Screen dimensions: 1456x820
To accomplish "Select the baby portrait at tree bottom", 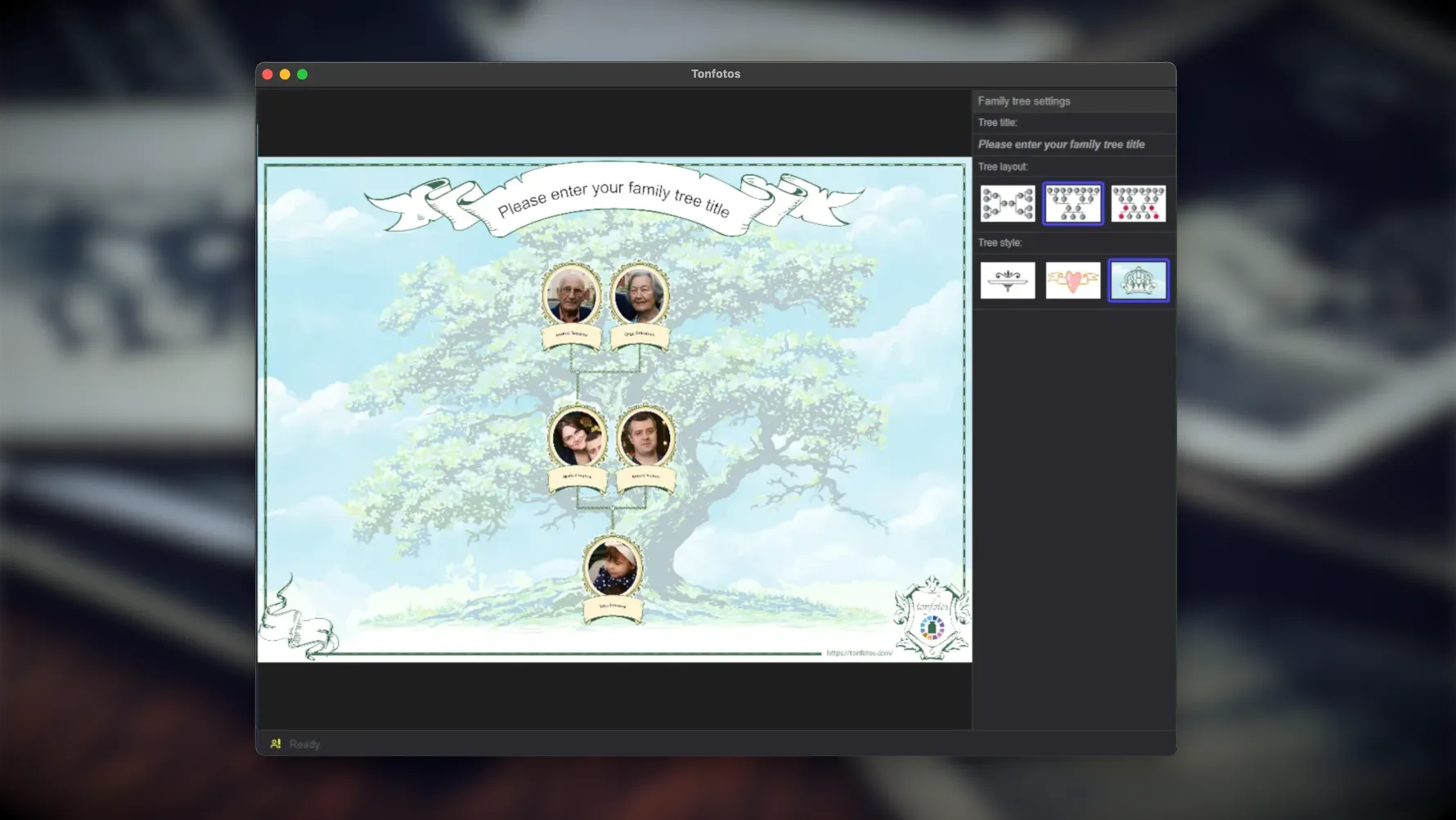I will 612,567.
